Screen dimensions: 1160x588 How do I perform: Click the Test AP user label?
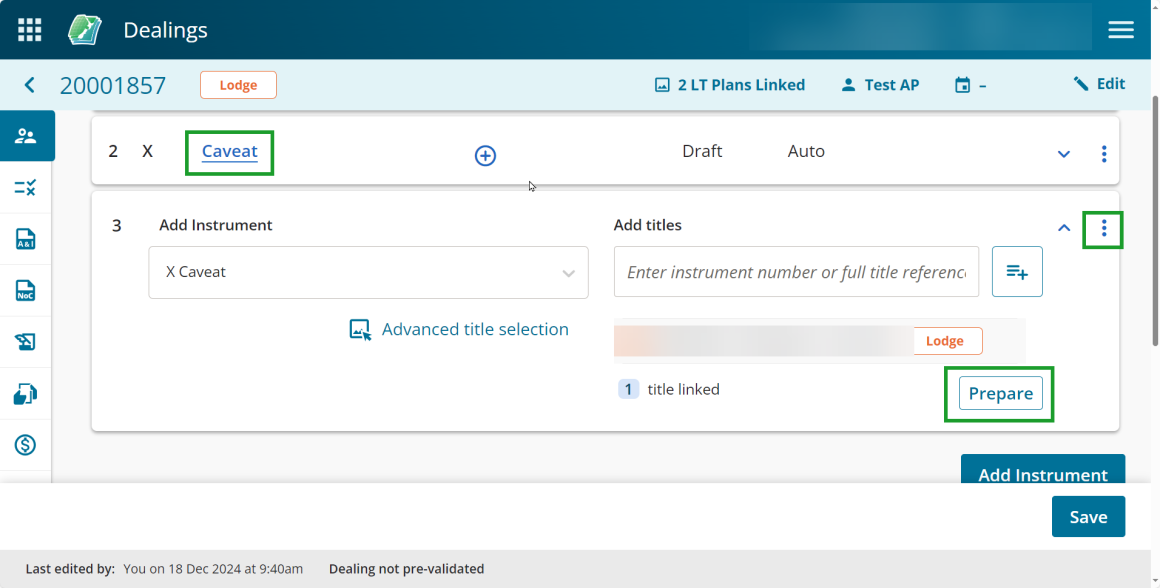point(880,85)
